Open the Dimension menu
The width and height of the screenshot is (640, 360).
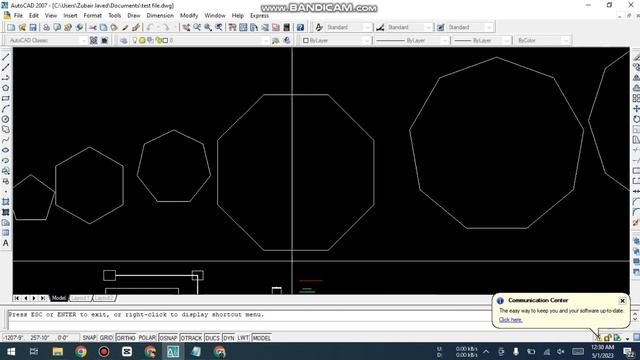[160, 16]
